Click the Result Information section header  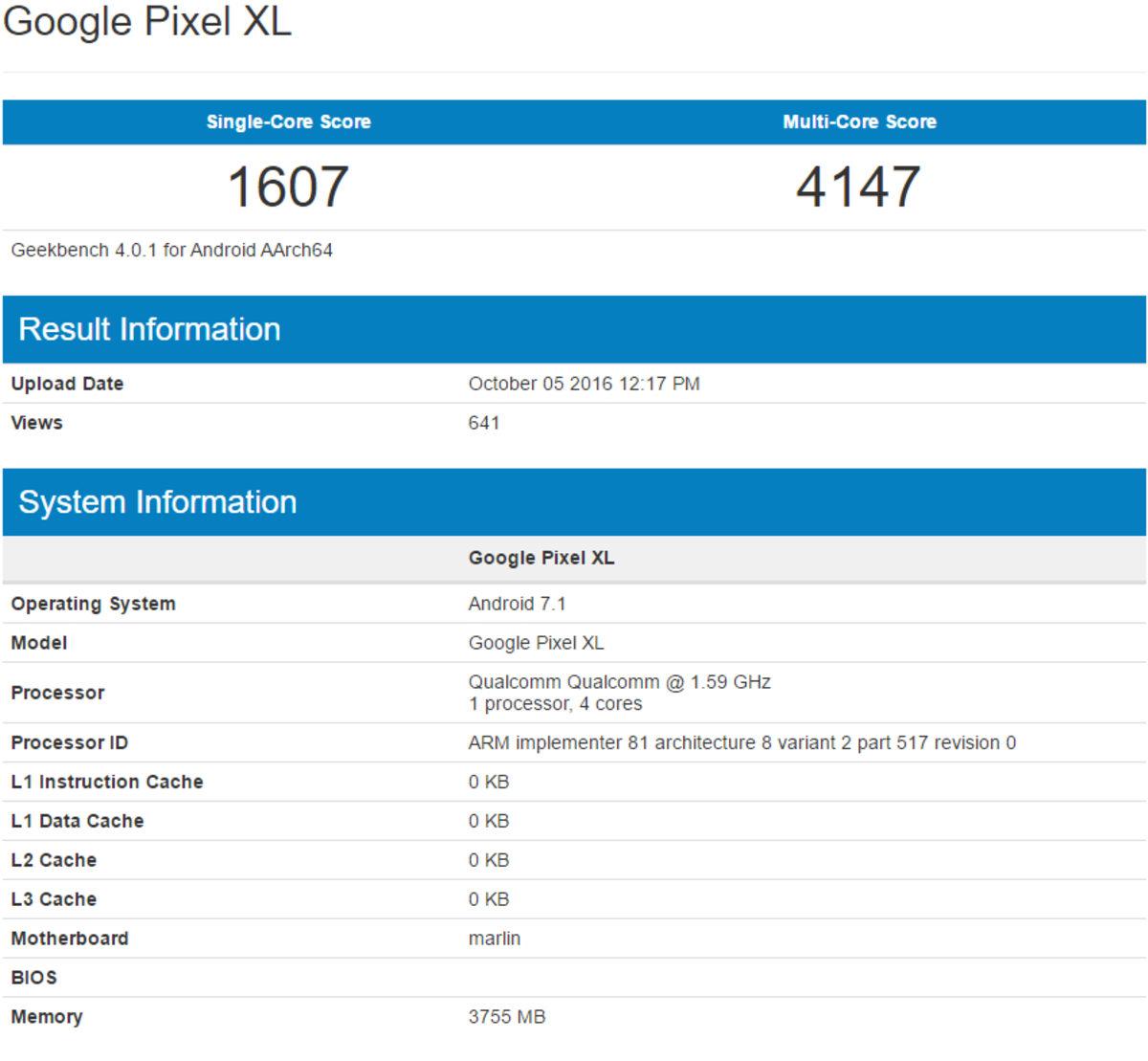tap(148, 328)
